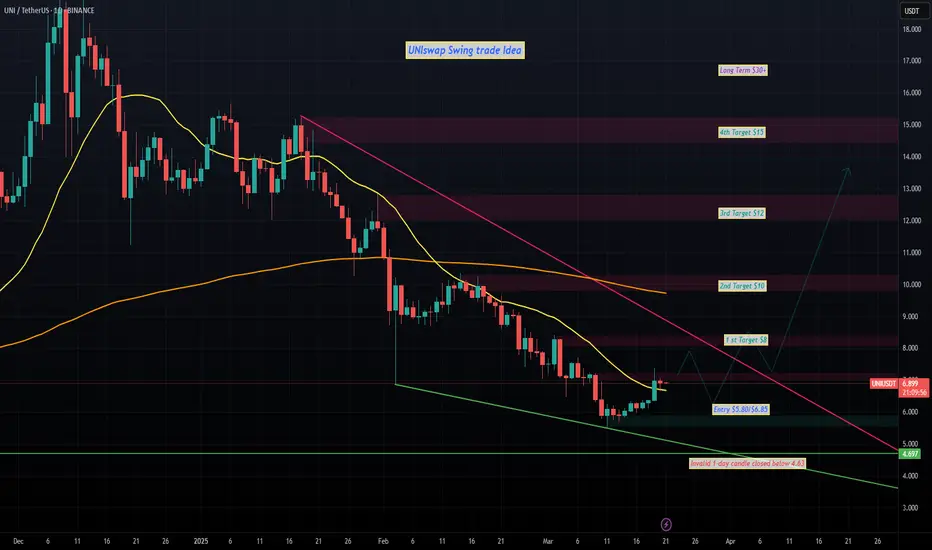Click the UNIswap Swing trade Idea title label

click(x=465, y=51)
